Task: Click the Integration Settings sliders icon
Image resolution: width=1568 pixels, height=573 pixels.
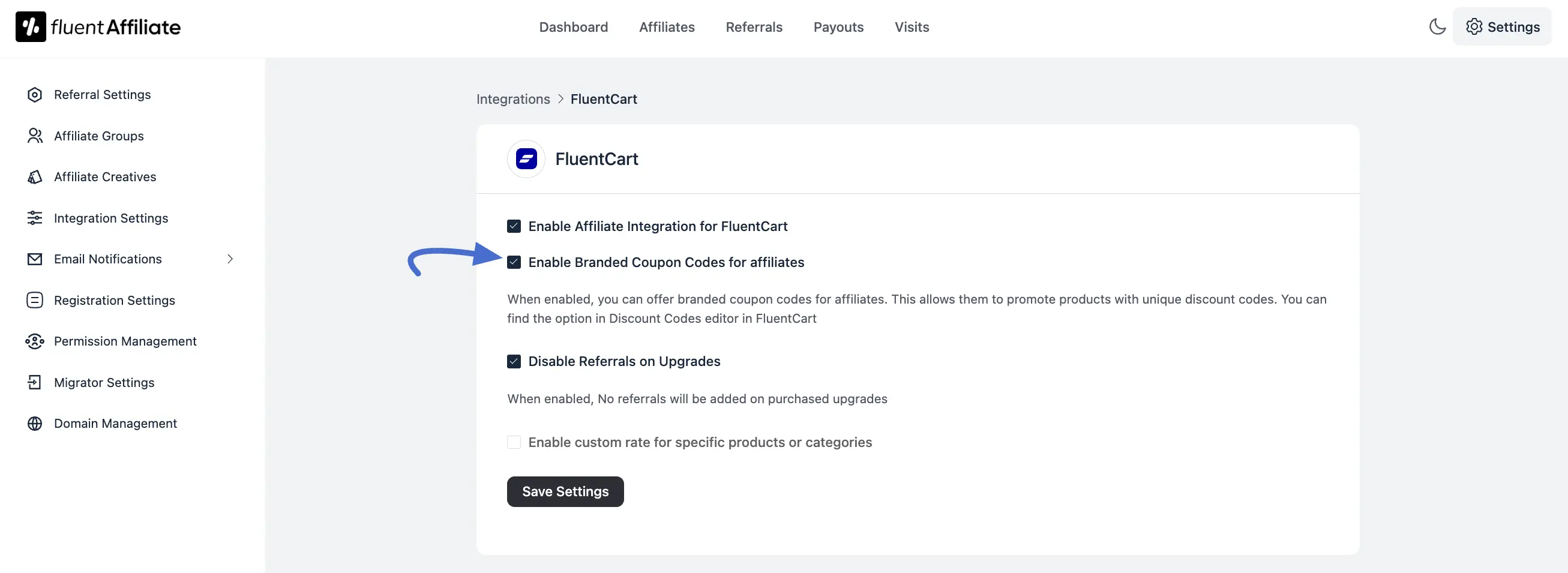Action: [35, 218]
